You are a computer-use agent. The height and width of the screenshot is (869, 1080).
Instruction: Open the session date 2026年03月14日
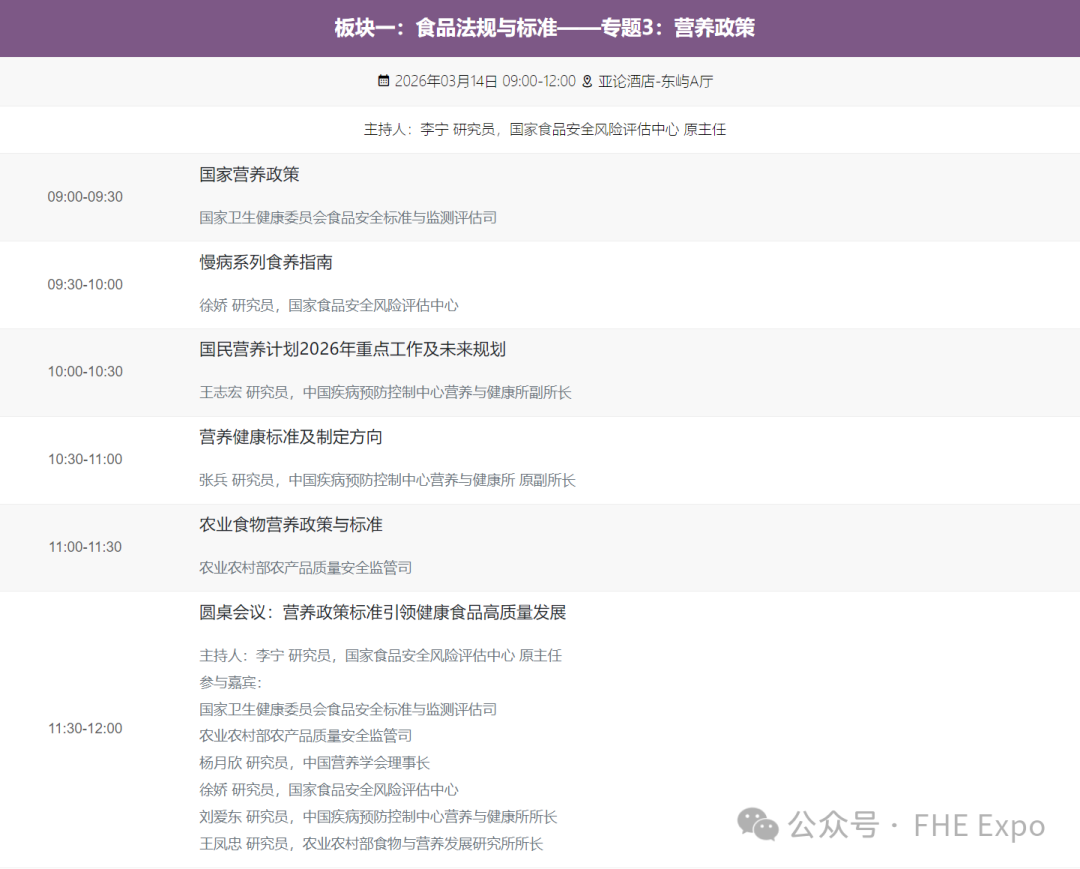tap(448, 82)
